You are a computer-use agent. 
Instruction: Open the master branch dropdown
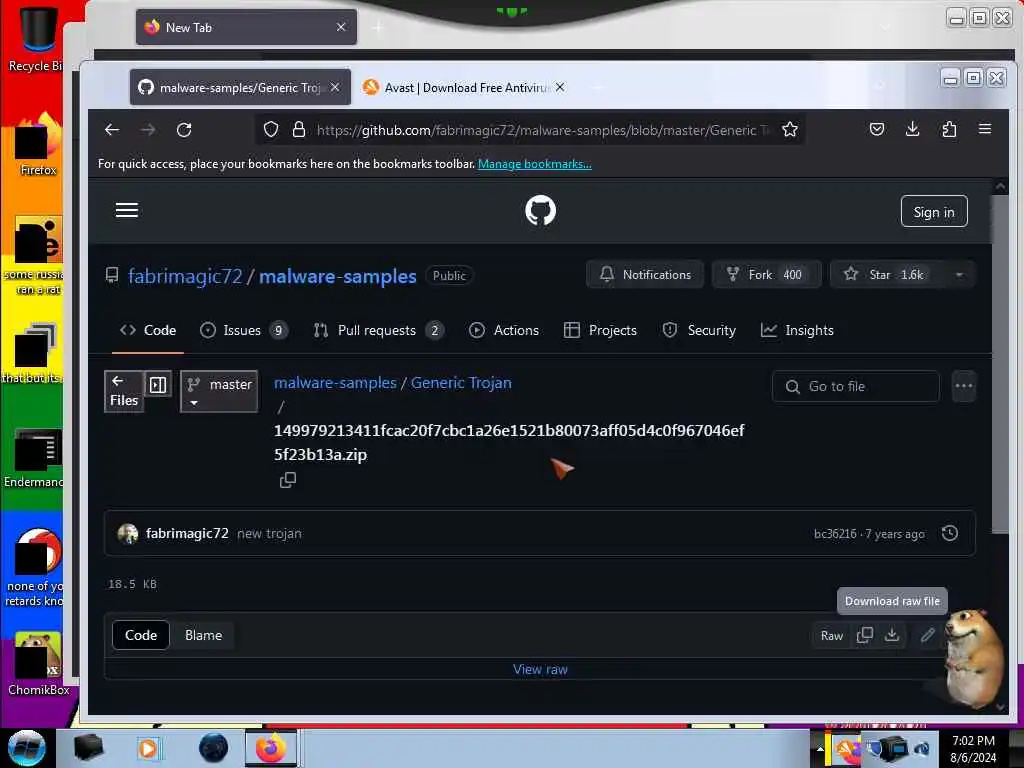(x=219, y=391)
